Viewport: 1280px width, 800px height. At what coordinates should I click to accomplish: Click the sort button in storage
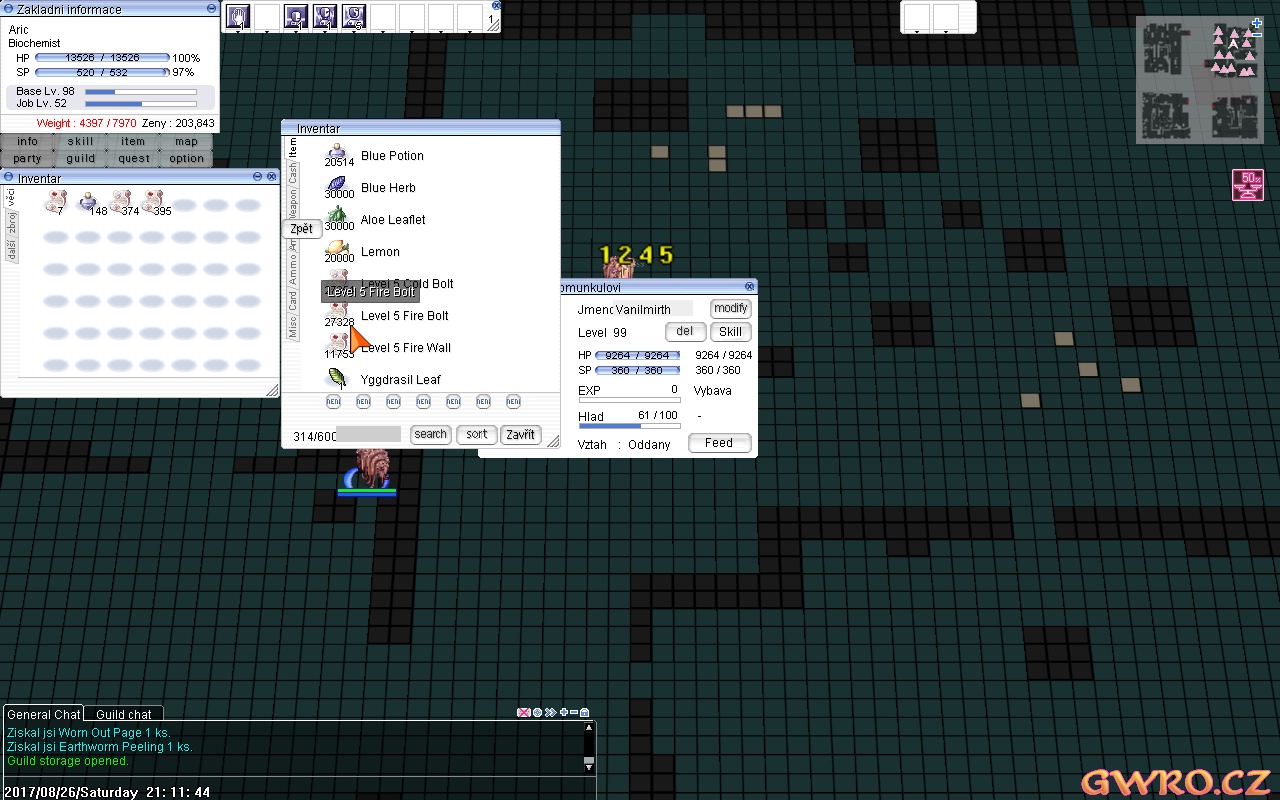(477, 434)
